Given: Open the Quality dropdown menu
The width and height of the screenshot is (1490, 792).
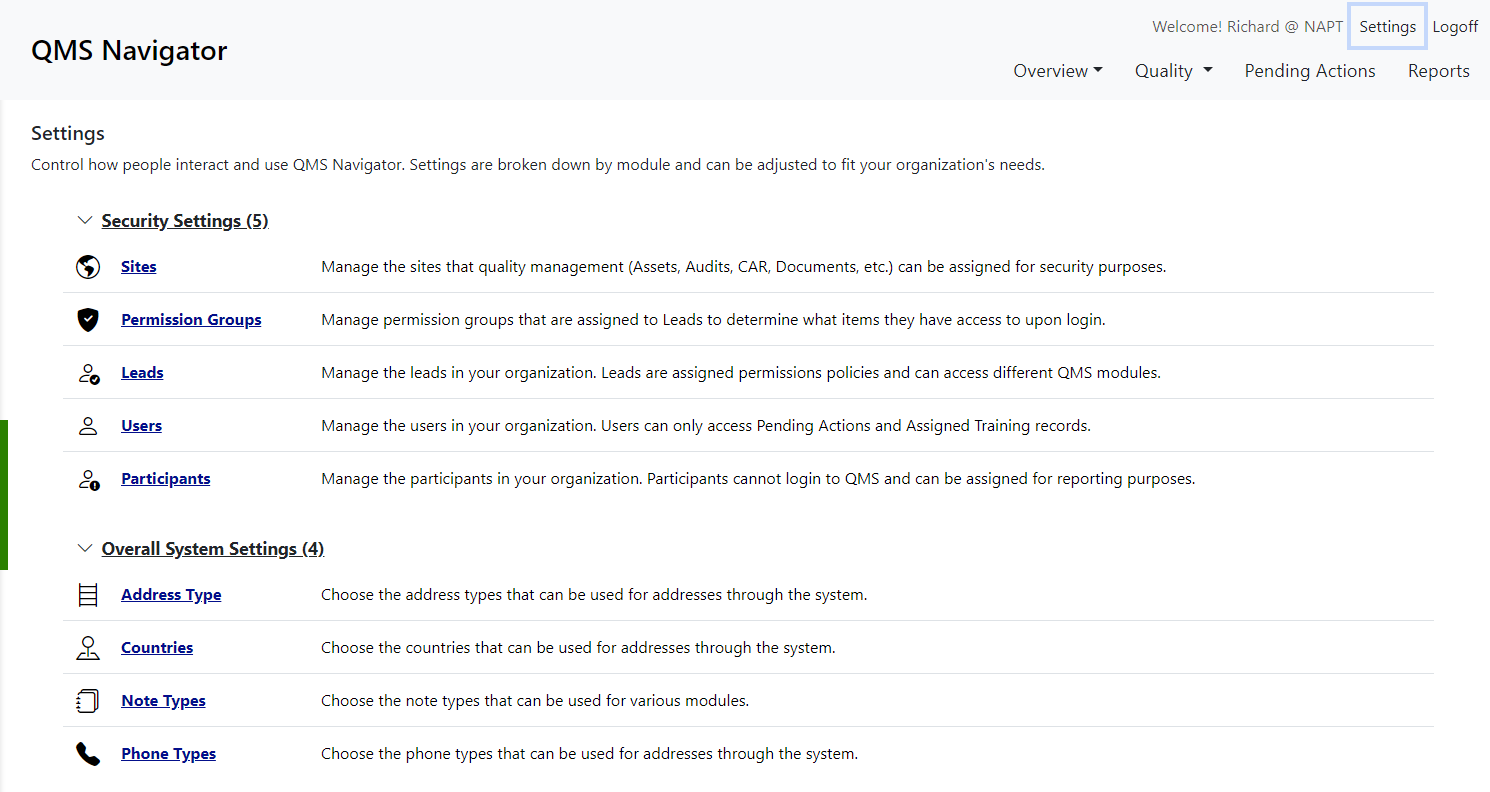Looking at the screenshot, I should [x=1173, y=71].
